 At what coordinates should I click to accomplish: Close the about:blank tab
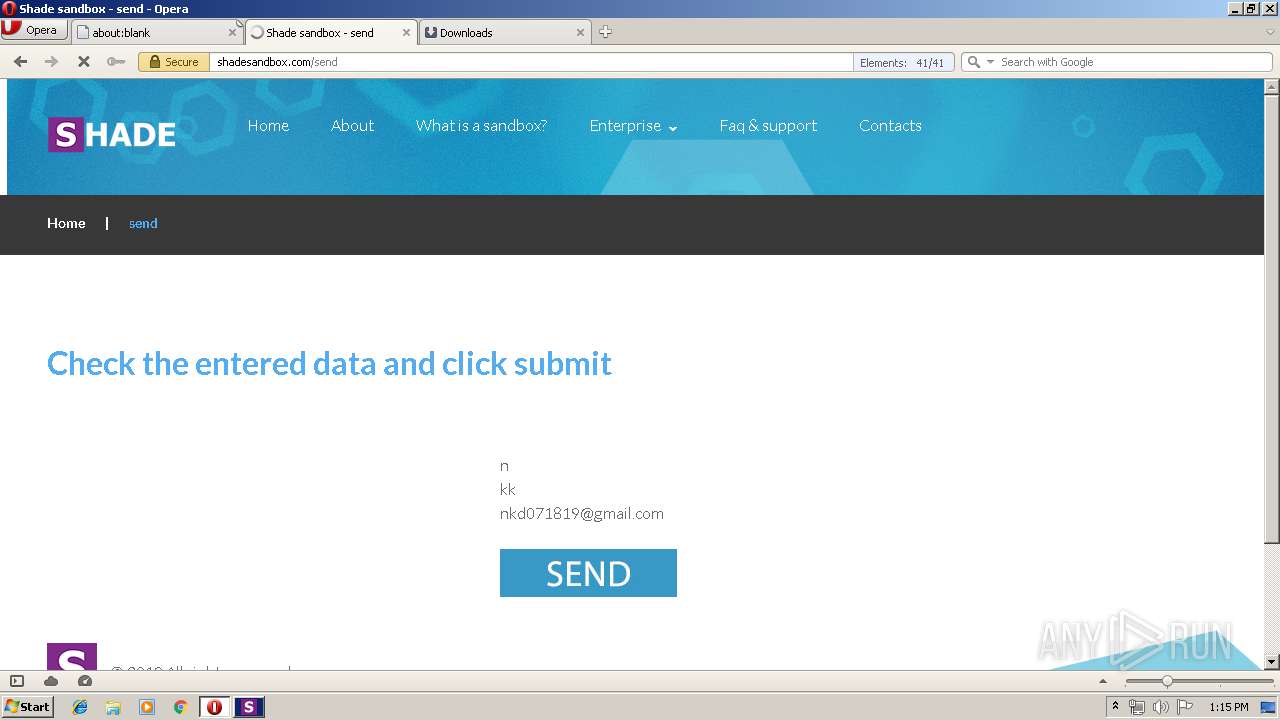point(232,32)
